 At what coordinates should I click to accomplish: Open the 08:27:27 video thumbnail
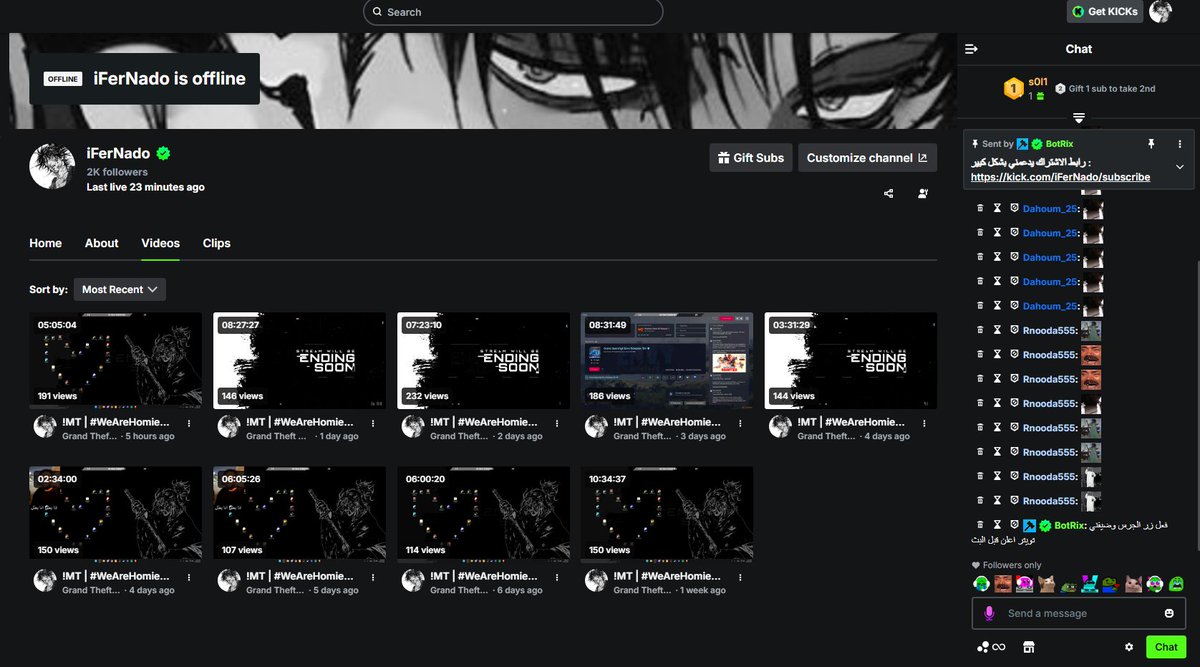click(299, 360)
